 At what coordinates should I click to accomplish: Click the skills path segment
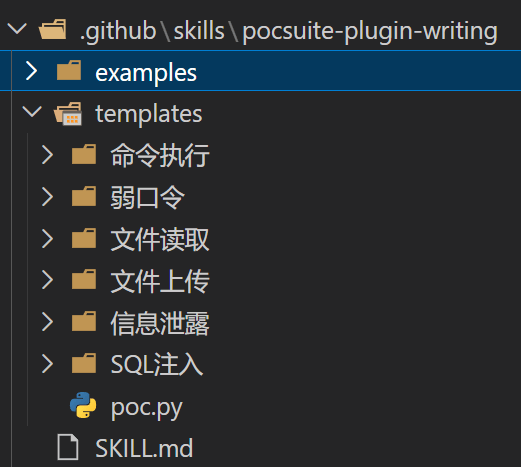[x=199, y=31]
